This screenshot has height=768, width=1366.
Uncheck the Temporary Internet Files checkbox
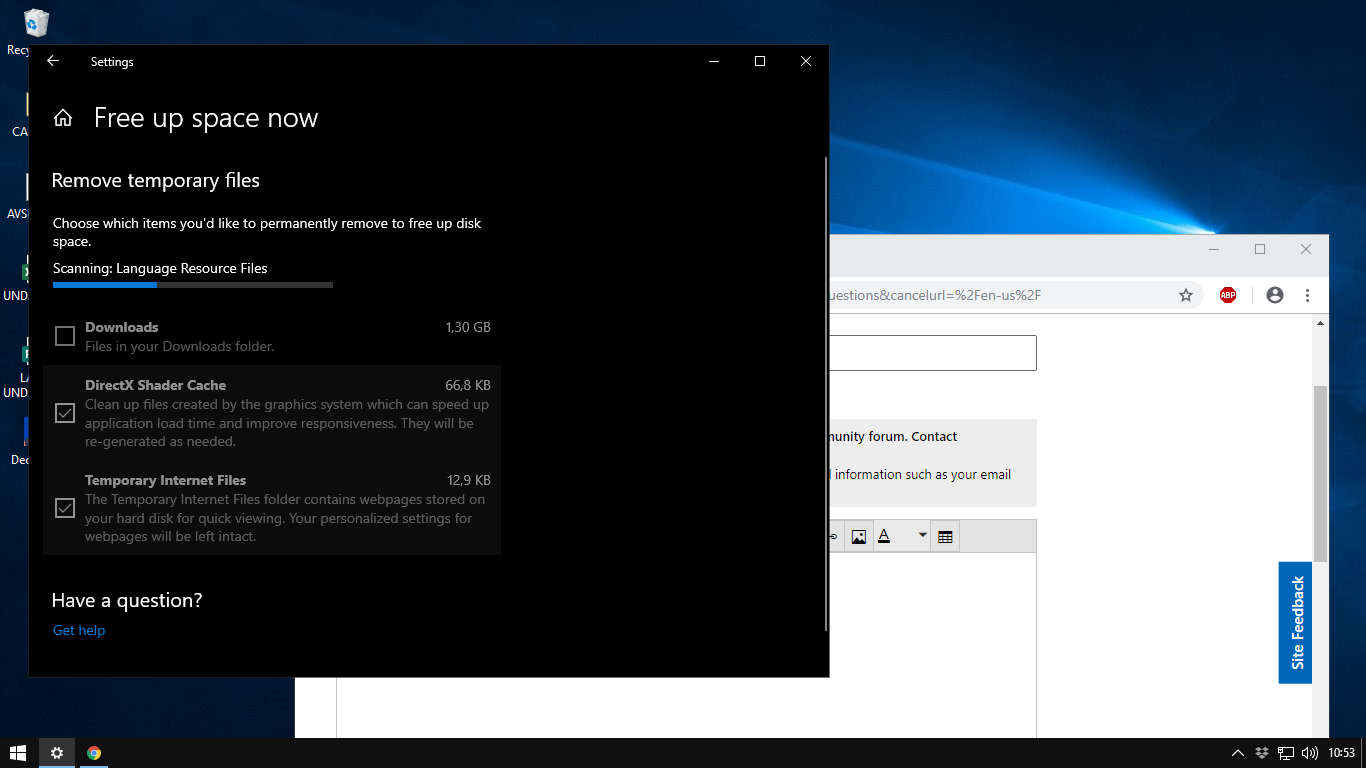[65, 508]
